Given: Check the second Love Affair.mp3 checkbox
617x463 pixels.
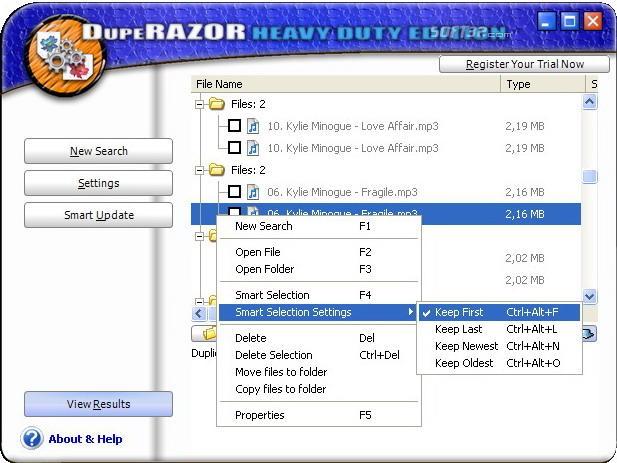Looking at the screenshot, I should click(235, 148).
